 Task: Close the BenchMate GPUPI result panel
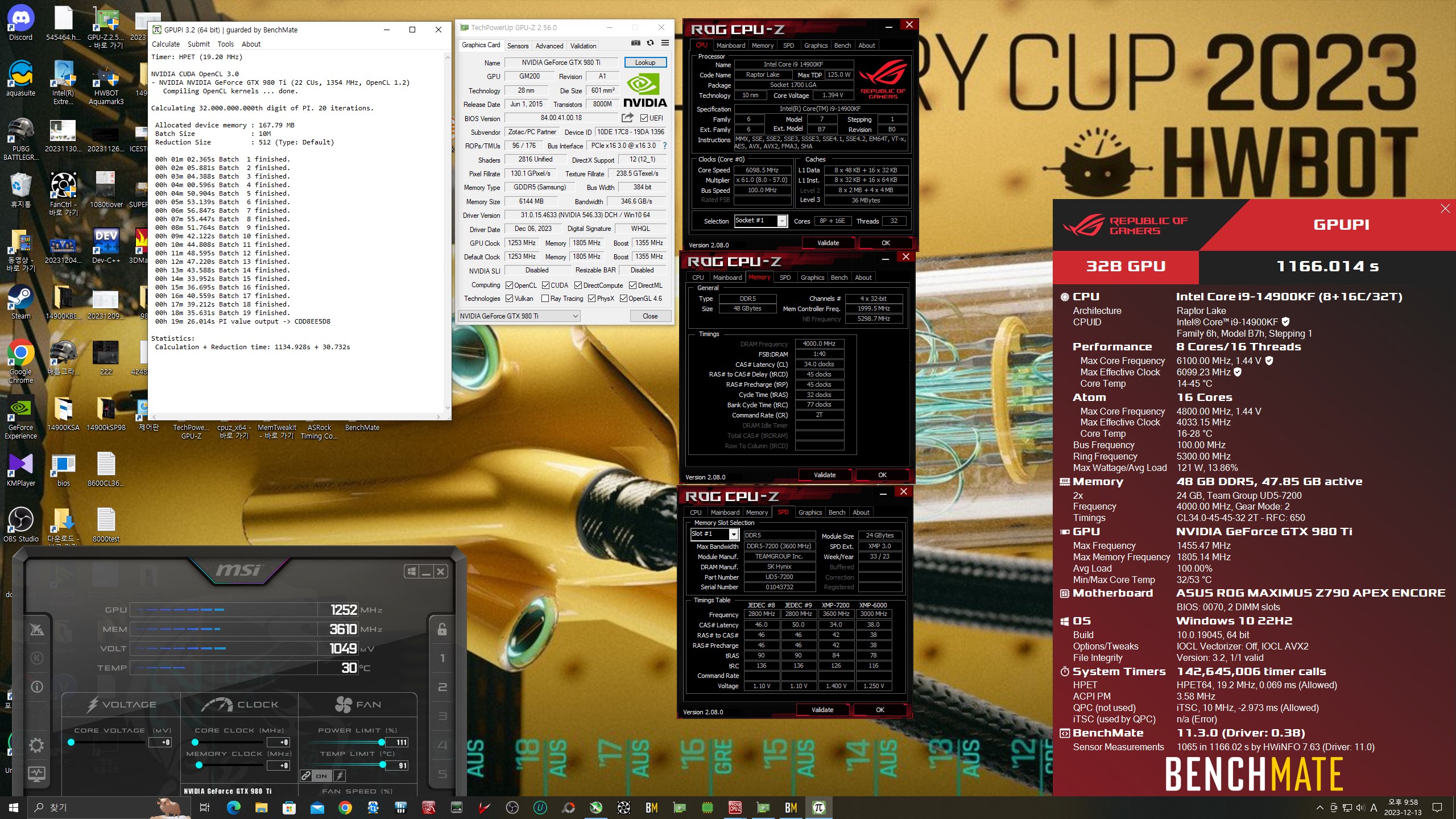tap(1445, 209)
